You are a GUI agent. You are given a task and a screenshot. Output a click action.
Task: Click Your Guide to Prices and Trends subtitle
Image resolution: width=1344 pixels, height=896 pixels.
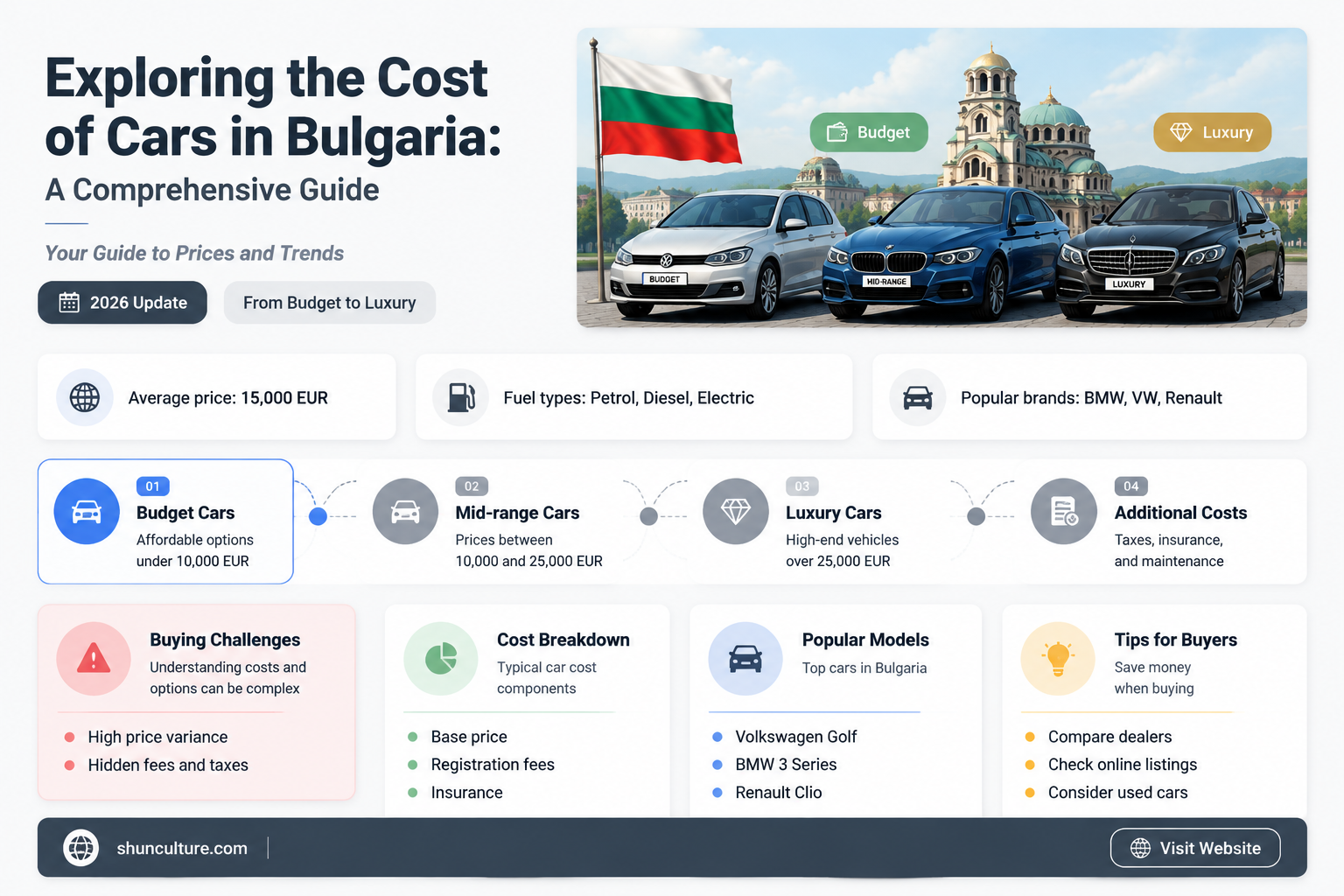pos(194,254)
